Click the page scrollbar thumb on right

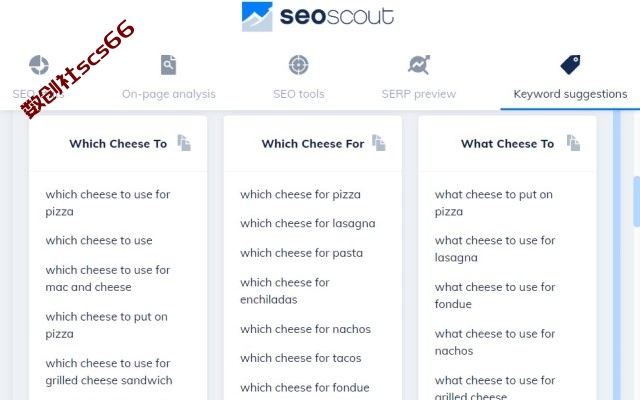[x=636, y=201]
